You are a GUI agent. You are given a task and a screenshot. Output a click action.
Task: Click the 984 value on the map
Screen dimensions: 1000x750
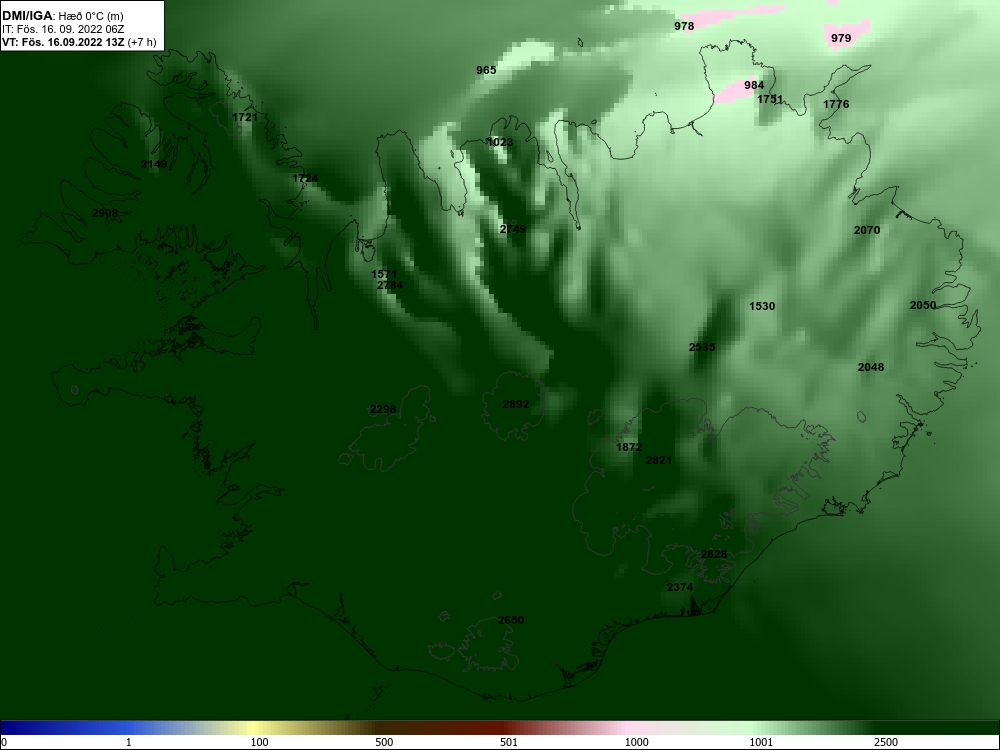pos(754,85)
